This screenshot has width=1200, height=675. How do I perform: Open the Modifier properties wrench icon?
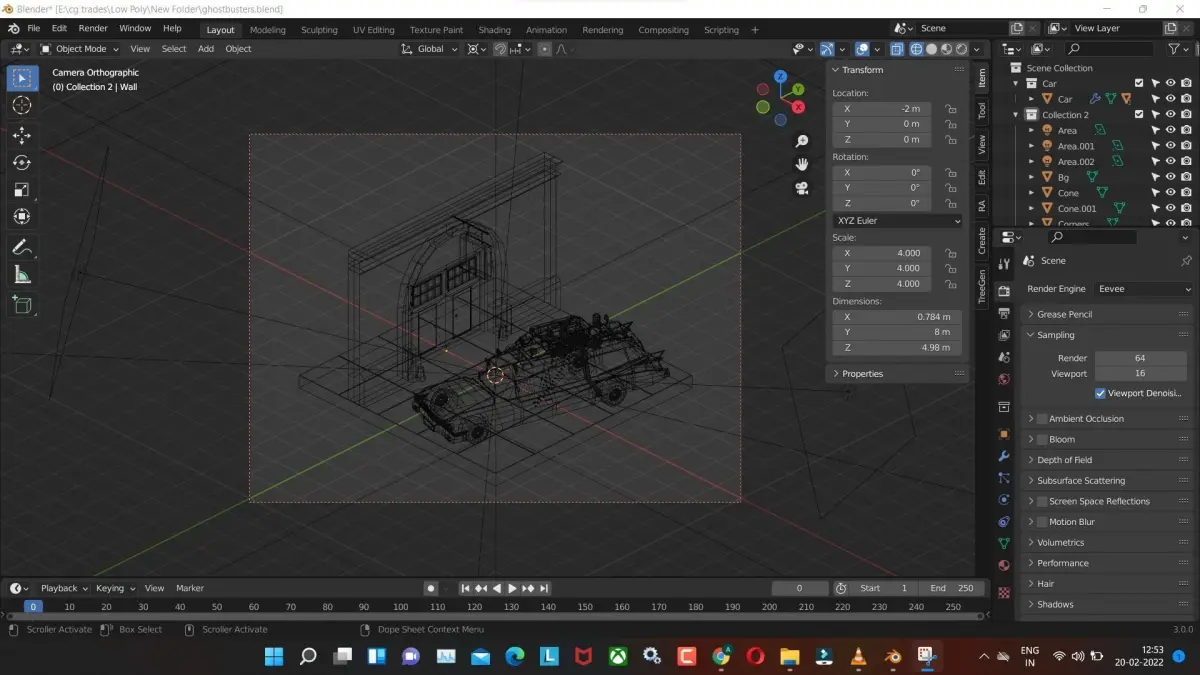(x=1004, y=456)
